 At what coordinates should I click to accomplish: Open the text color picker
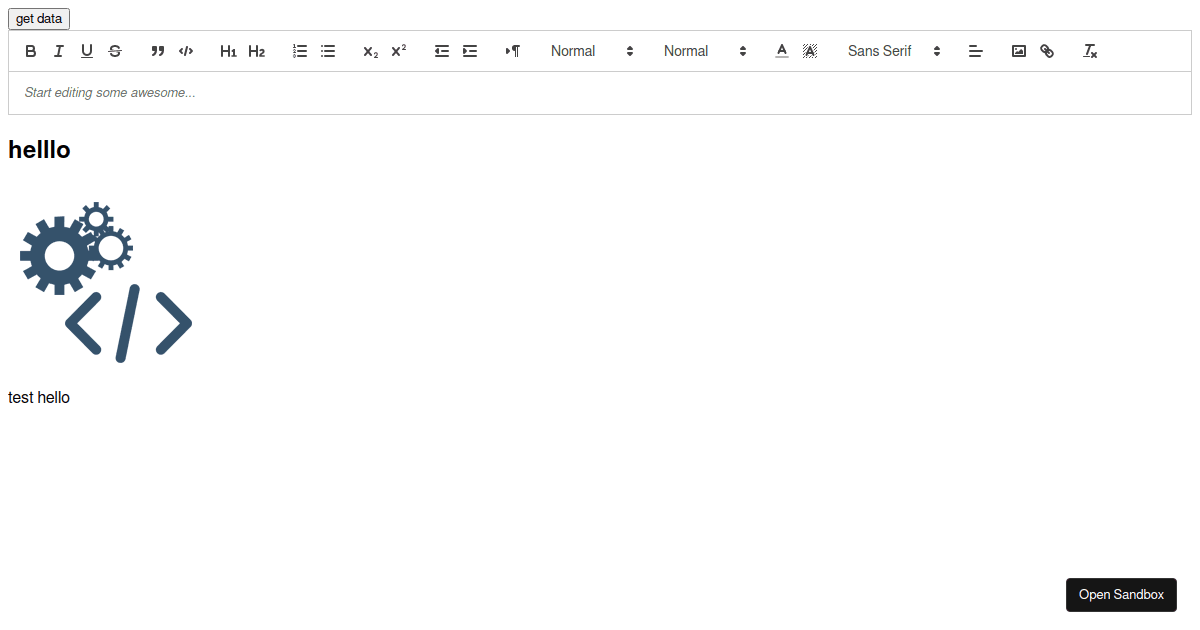(x=782, y=51)
